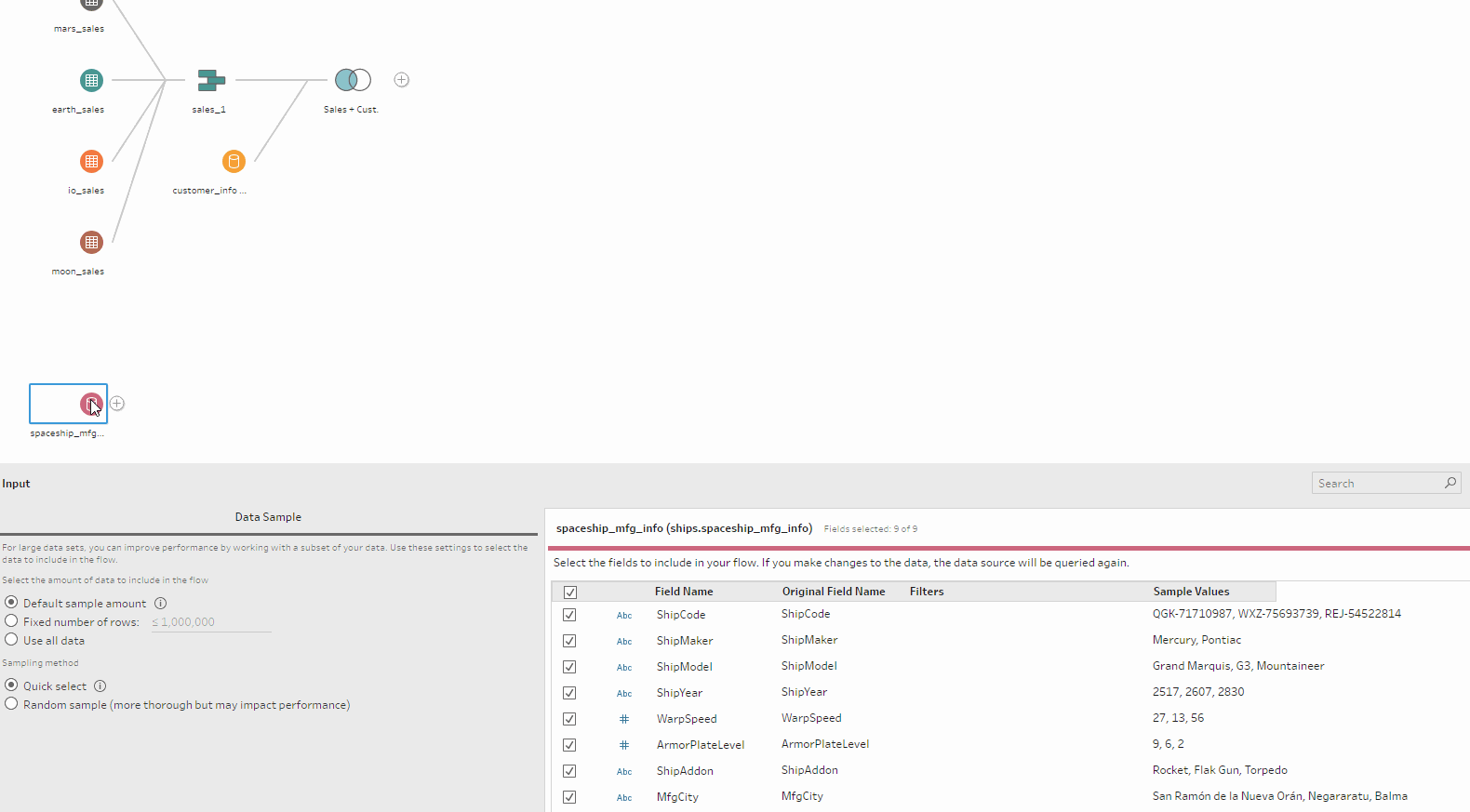Change data type of ShipMaker field
The image size is (1470, 812).
click(624, 641)
